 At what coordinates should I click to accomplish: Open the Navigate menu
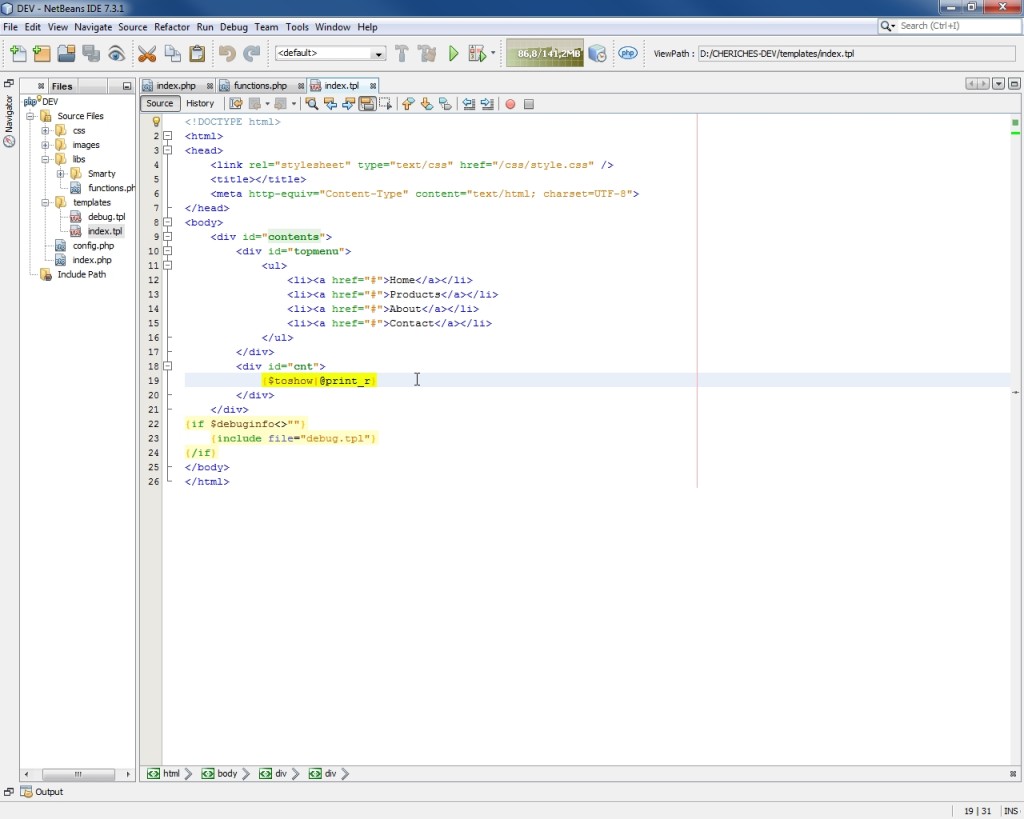pyautogui.click(x=93, y=27)
